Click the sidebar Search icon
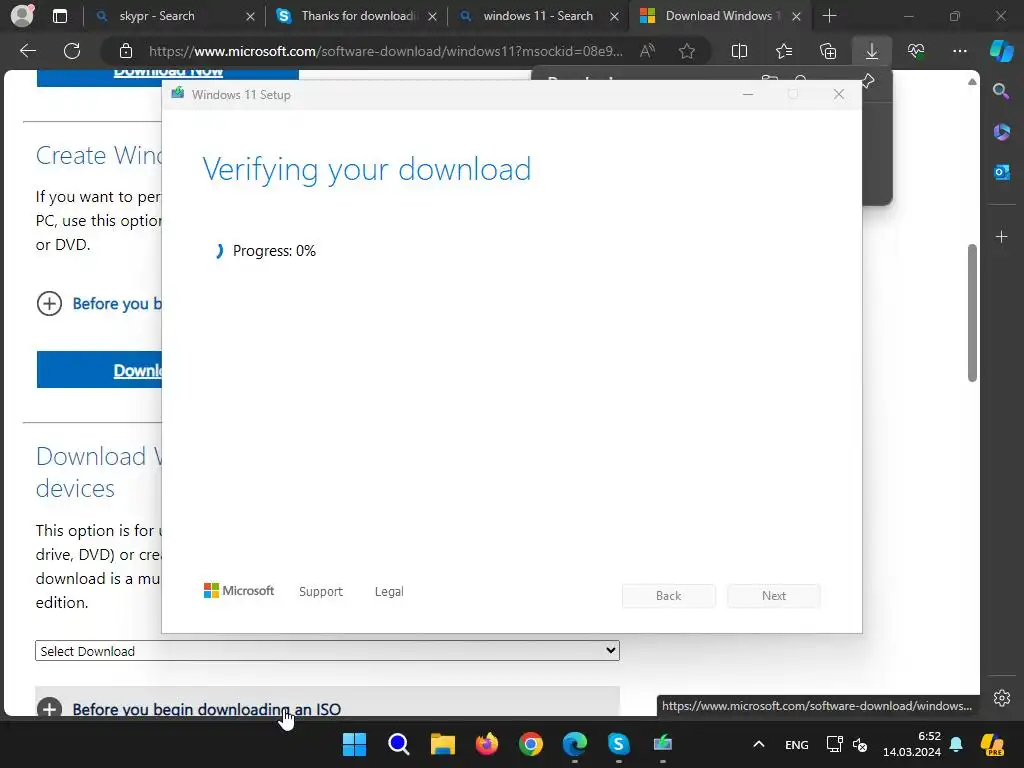The width and height of the screenshot is (1024, 768). pos(1001,91)
